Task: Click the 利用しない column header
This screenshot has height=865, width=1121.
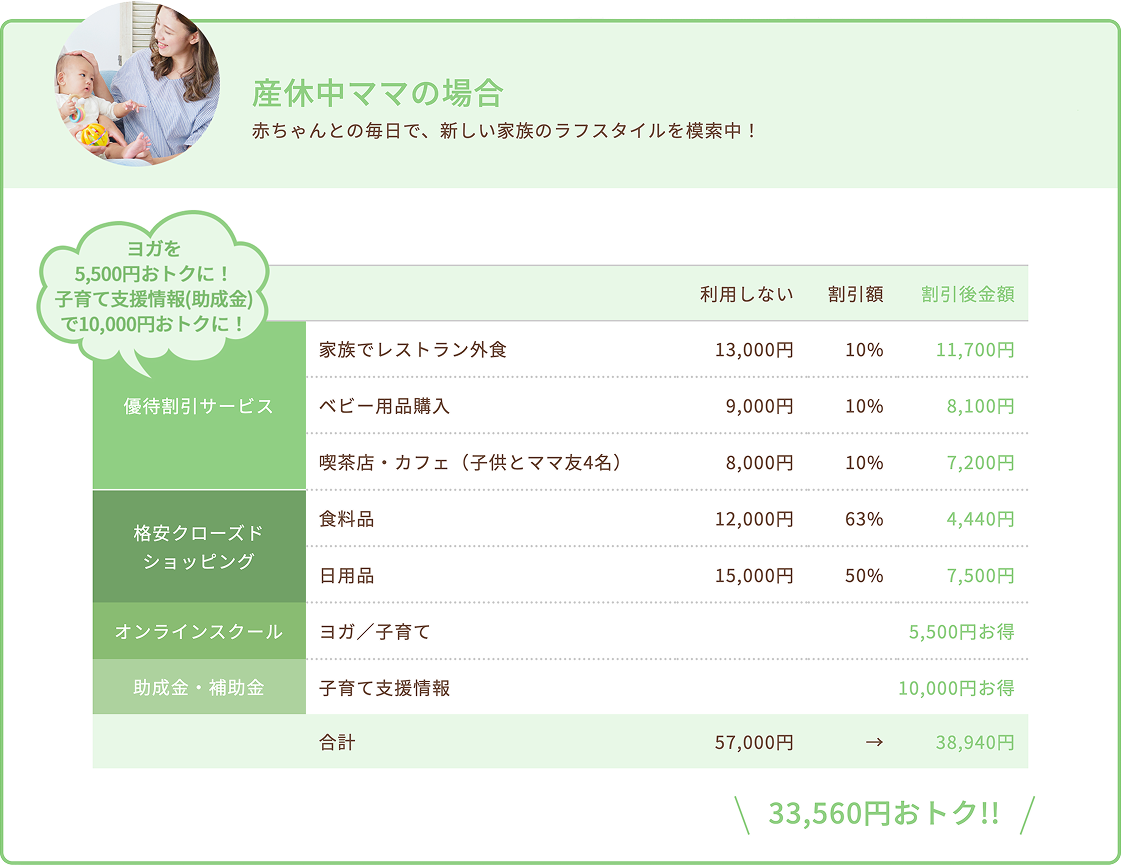Action: coord(746,292)
